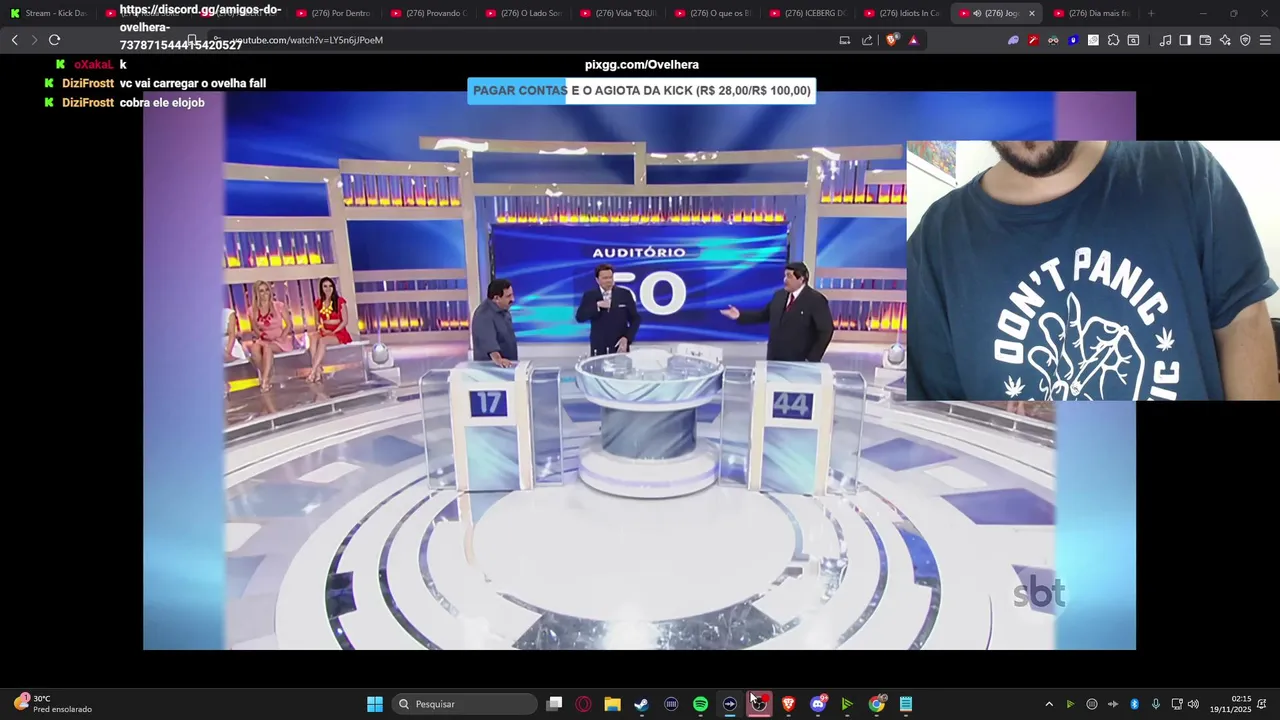This screenshot has width=1280, height=720.
Task: Switch to the (276) O que os BILIONÁRIOS tab
Action: pyautogui.click(x=713, y=13)
